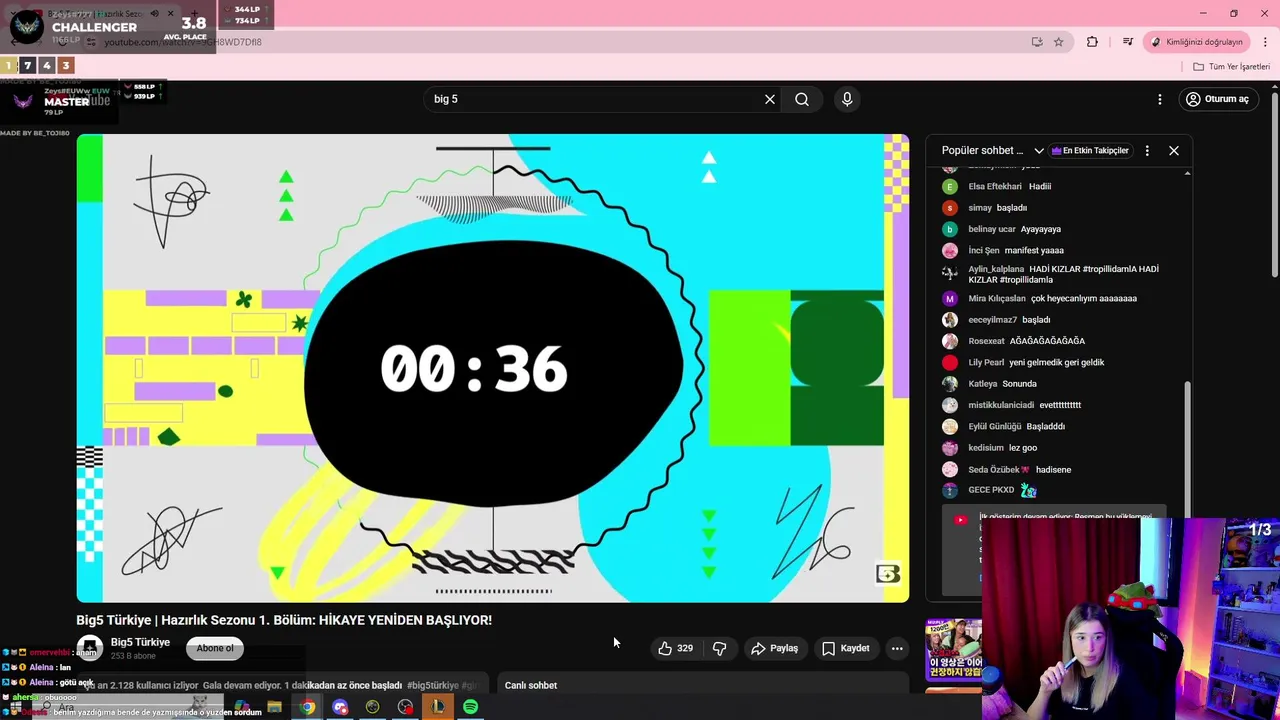This screenshot has height=720, width=1280.
Task: Subscribe with the Abone ol button
Action: pyautogui.click(x=215, y=648)
